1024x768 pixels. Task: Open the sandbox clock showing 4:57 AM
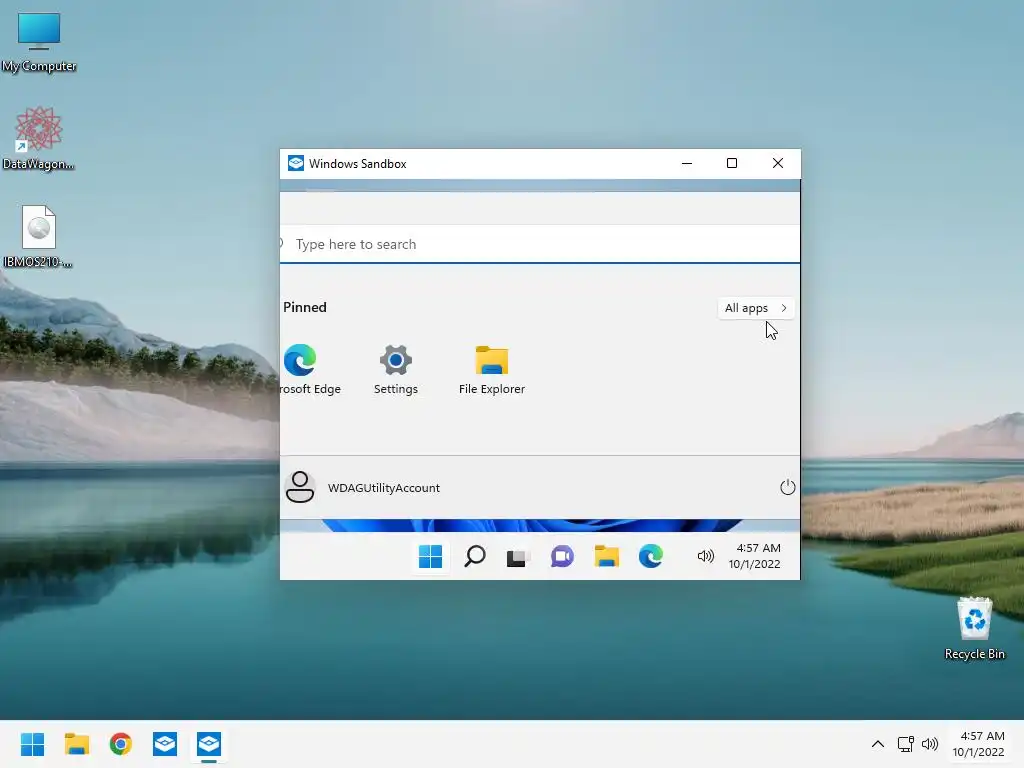[x=755, y=556]
